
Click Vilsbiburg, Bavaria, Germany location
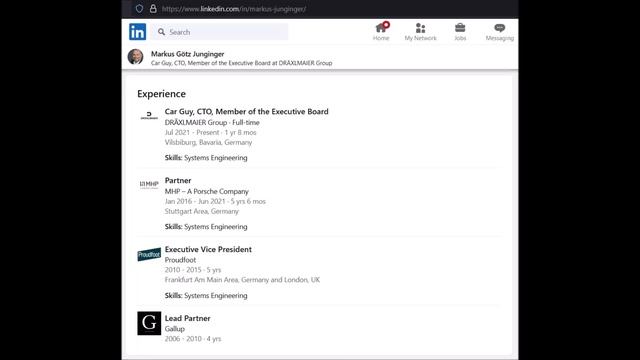coord(209,142)
